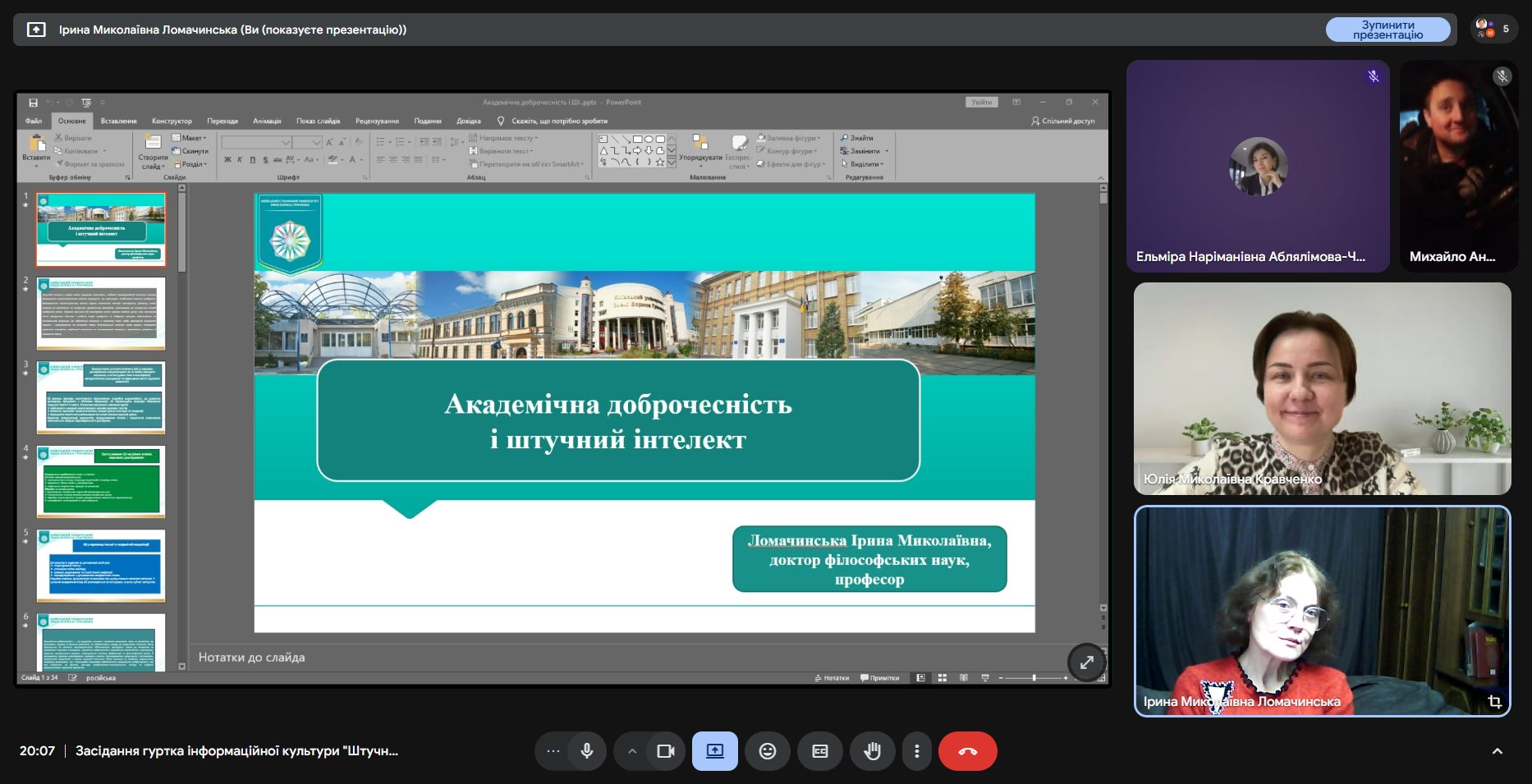Image resolution: width=1532 pixels, height=784 pixels.
Task: Open the participants list showing 5 people
Action: 1493,29
